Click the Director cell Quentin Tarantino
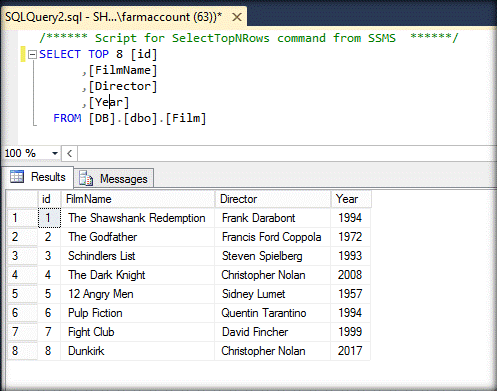497x391 pixels. (273, 313)
